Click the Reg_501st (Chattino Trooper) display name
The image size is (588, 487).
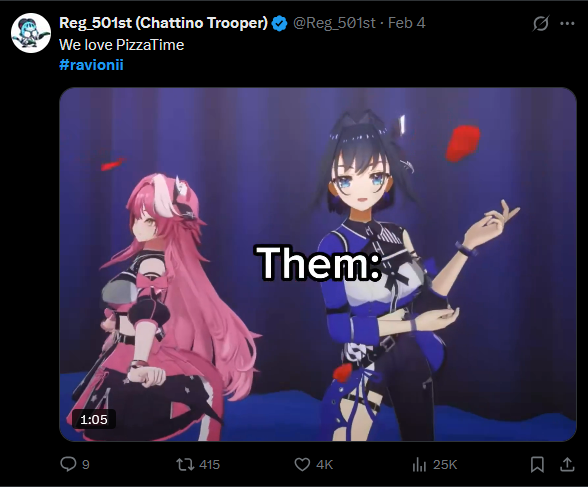[164, 23]
